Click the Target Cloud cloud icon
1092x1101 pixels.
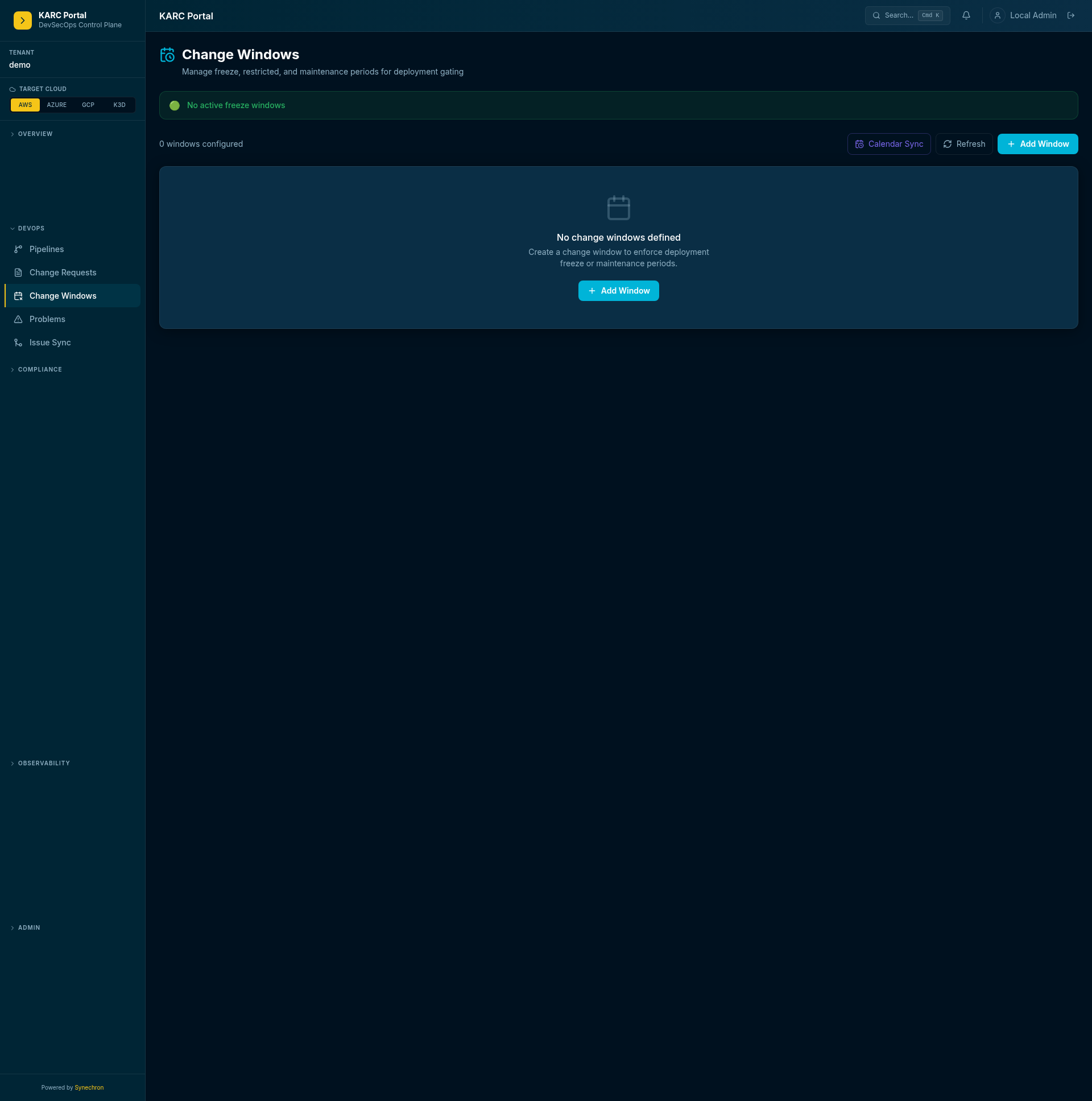[13, 89]
